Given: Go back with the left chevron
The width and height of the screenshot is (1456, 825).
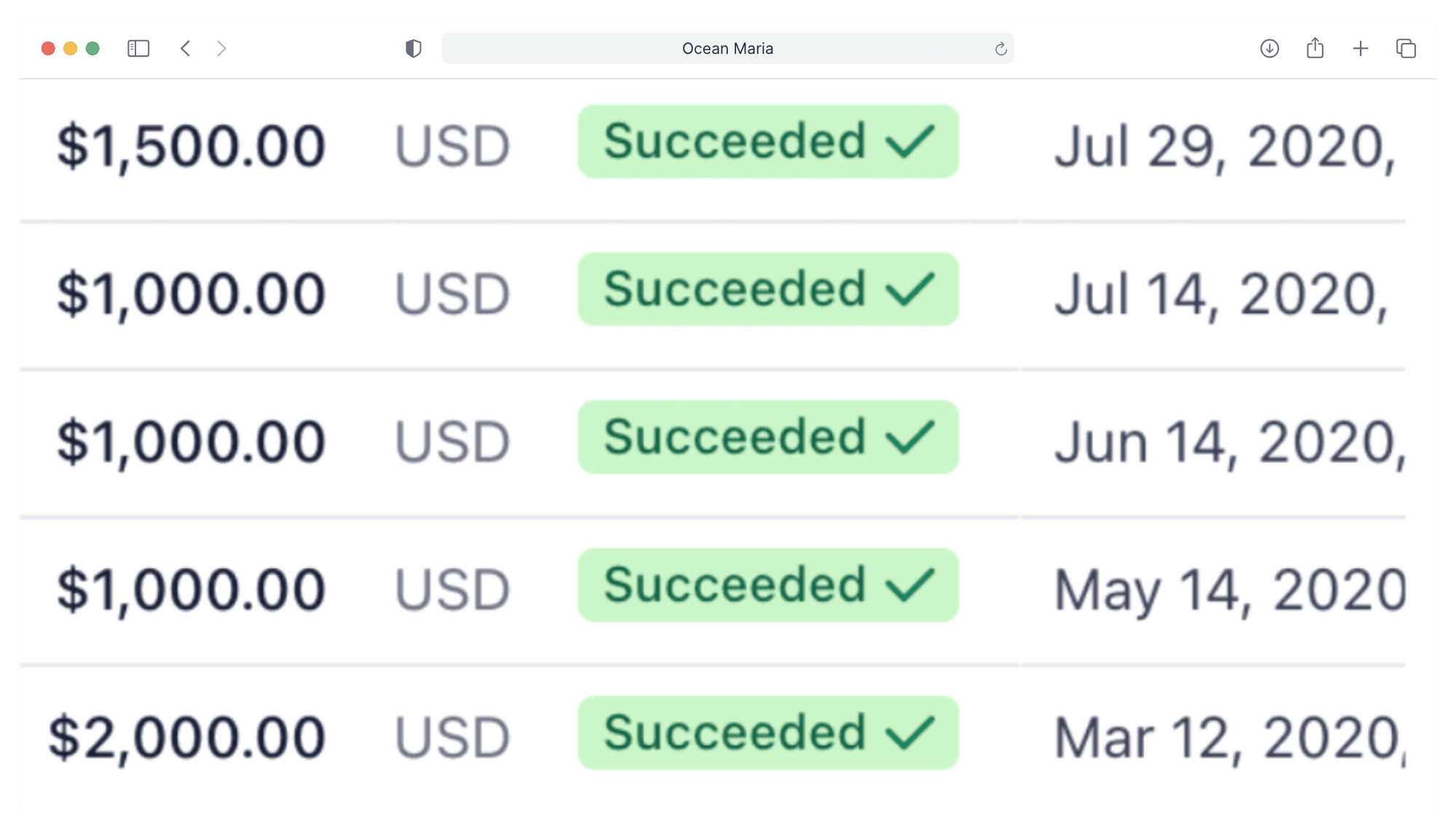Looking at the screenshot, I should (x=186, y=49).
